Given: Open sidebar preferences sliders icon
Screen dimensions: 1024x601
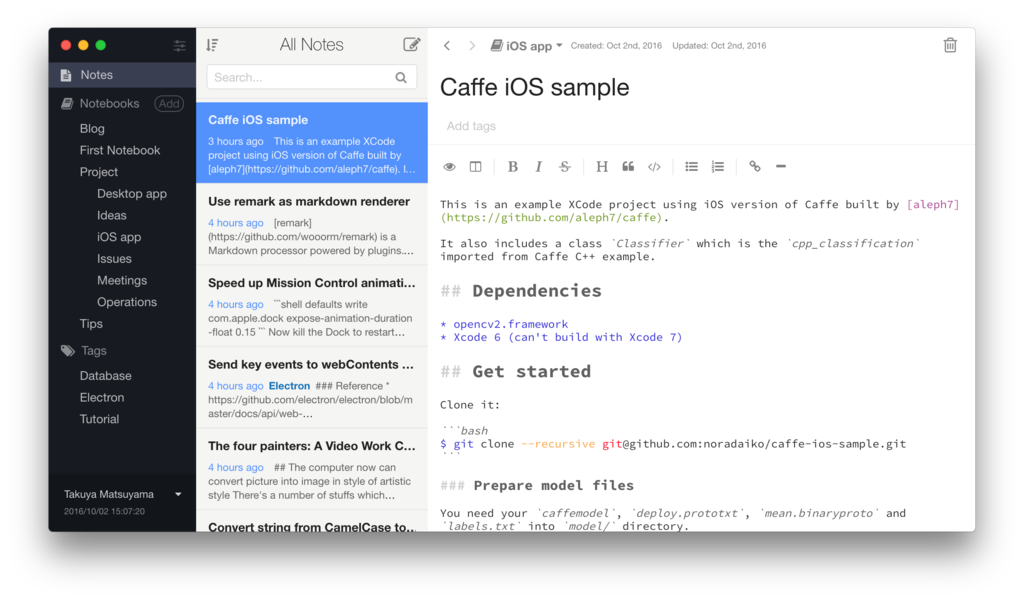Looking at the screenshot, I should click(180, 45).
